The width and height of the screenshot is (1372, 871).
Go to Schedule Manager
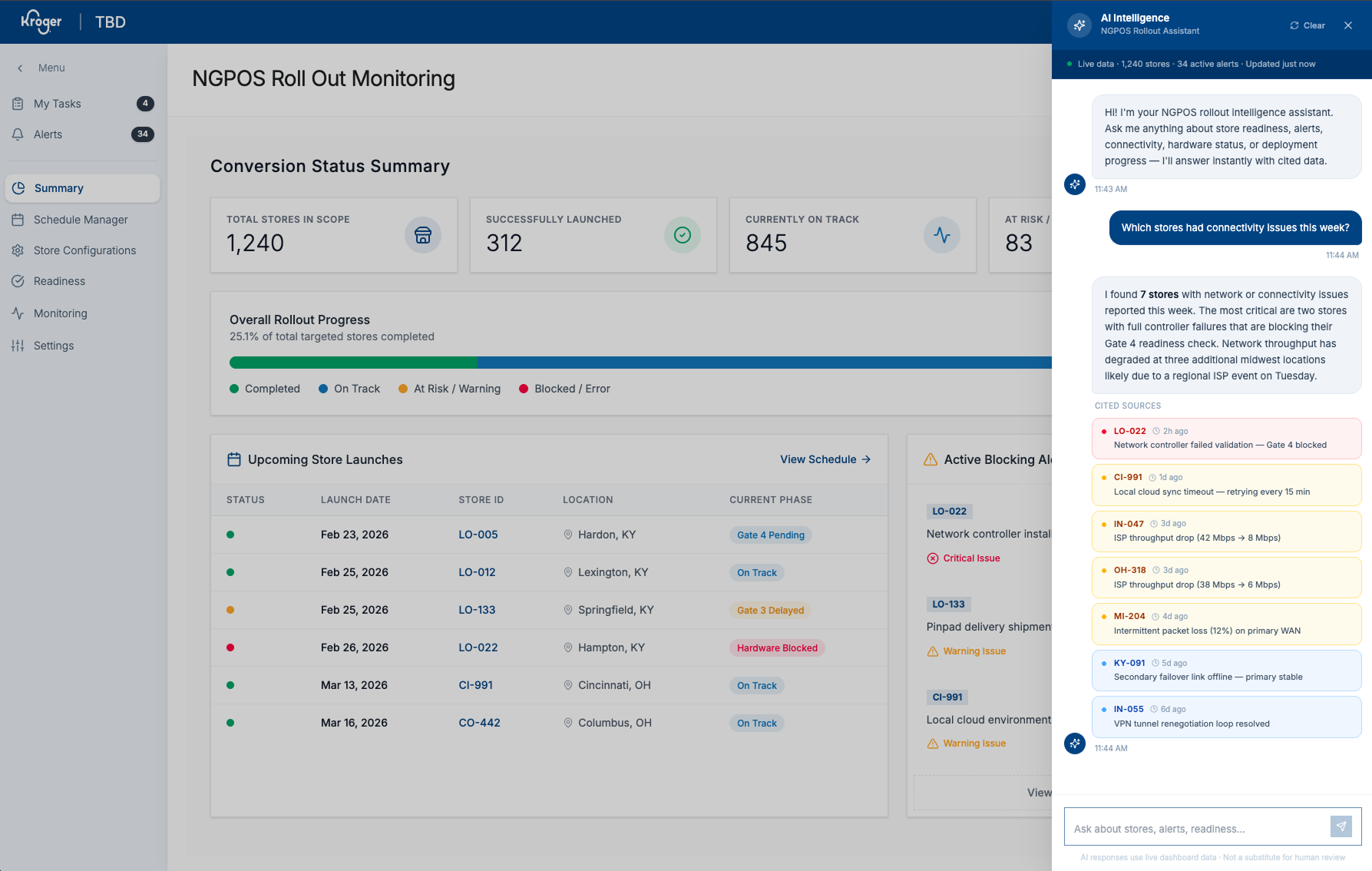click(83, 220)
